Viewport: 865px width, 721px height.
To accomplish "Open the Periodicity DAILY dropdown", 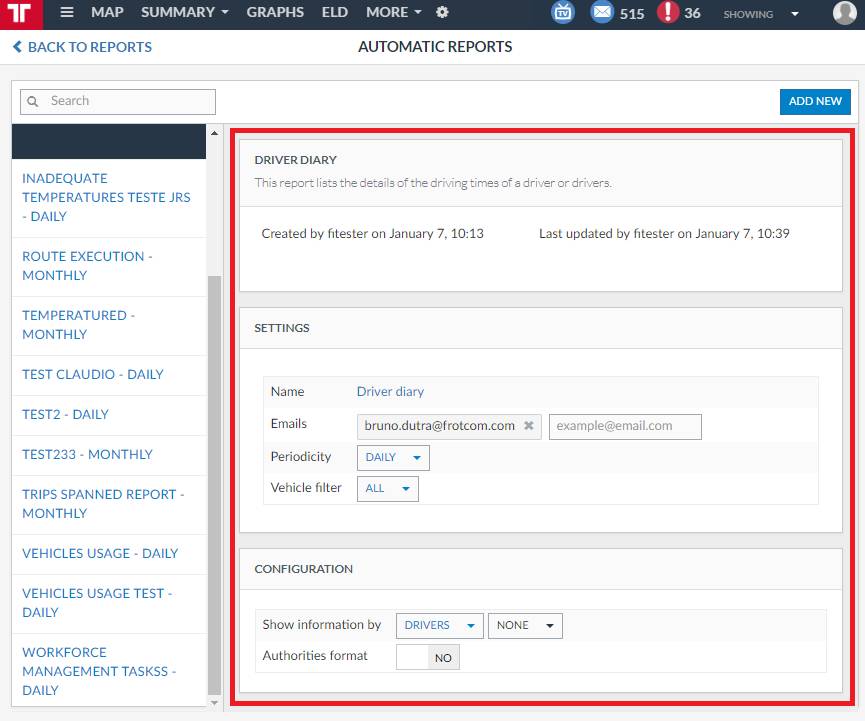I will coord(393,458).
